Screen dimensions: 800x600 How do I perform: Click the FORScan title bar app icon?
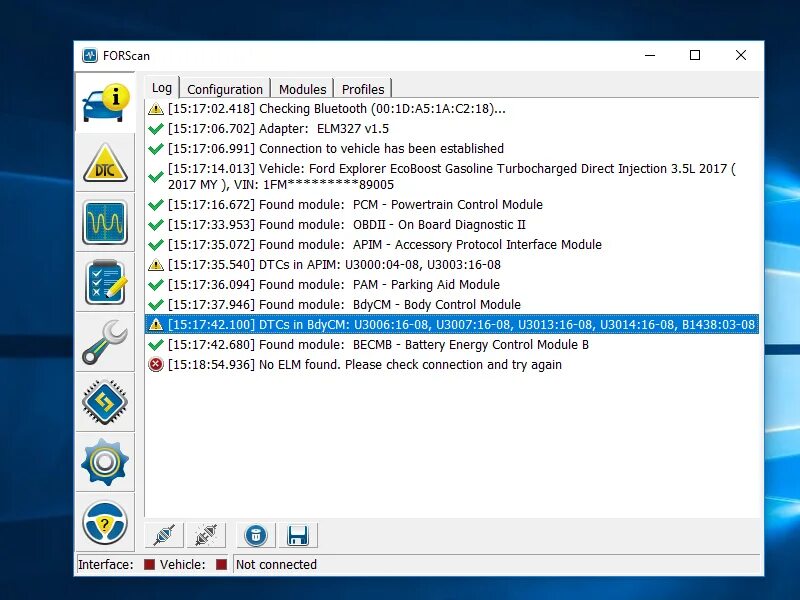pos(90,55)
